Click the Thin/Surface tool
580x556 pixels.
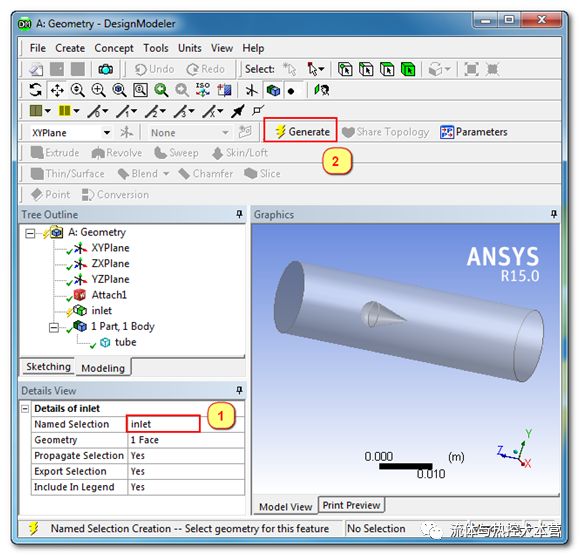click(67, 173)
